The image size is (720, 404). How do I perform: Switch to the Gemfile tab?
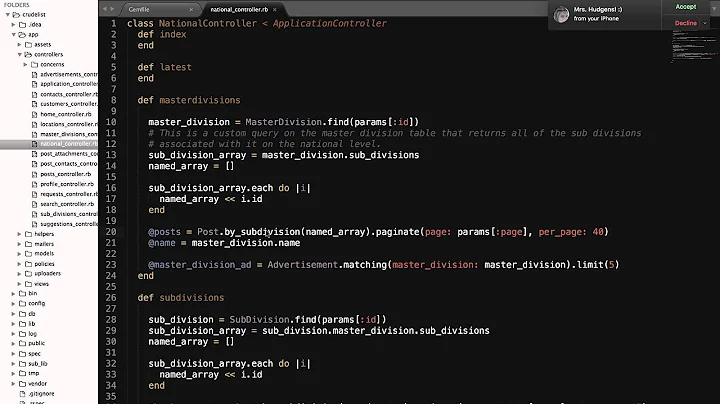click(x=139, y=9)
